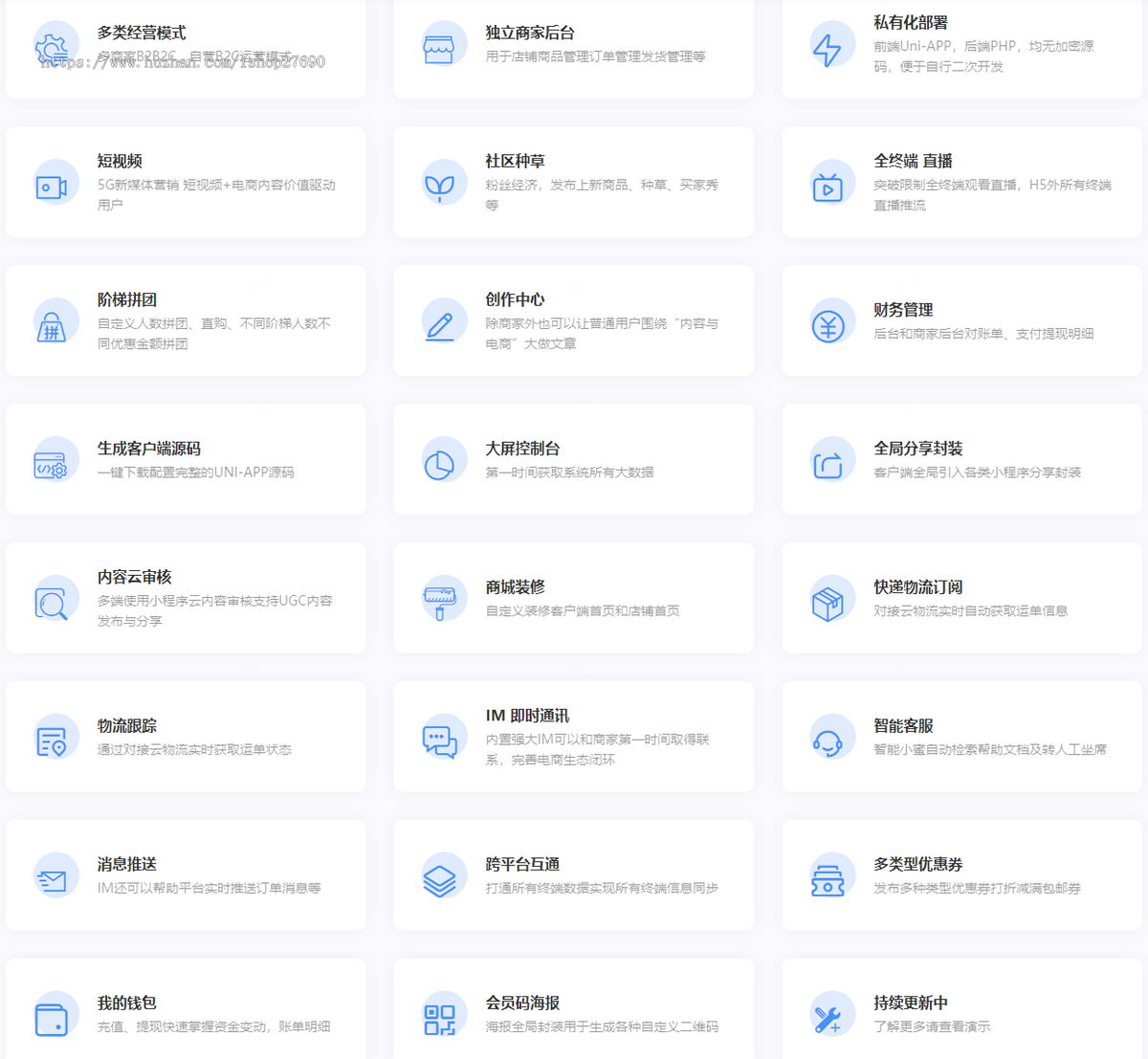Click the 创作中心 title text
This screenshot has height=1059, width=1148.
[x=515, y=299]
